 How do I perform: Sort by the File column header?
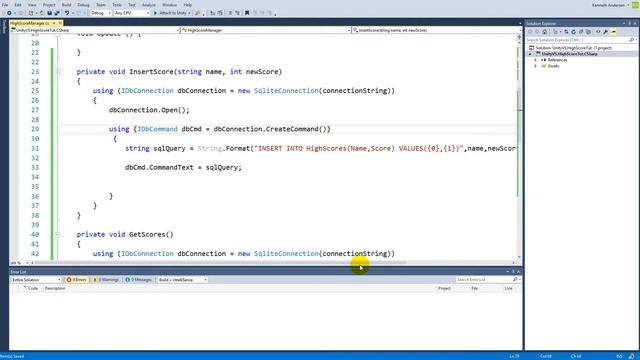click(474, 288)
